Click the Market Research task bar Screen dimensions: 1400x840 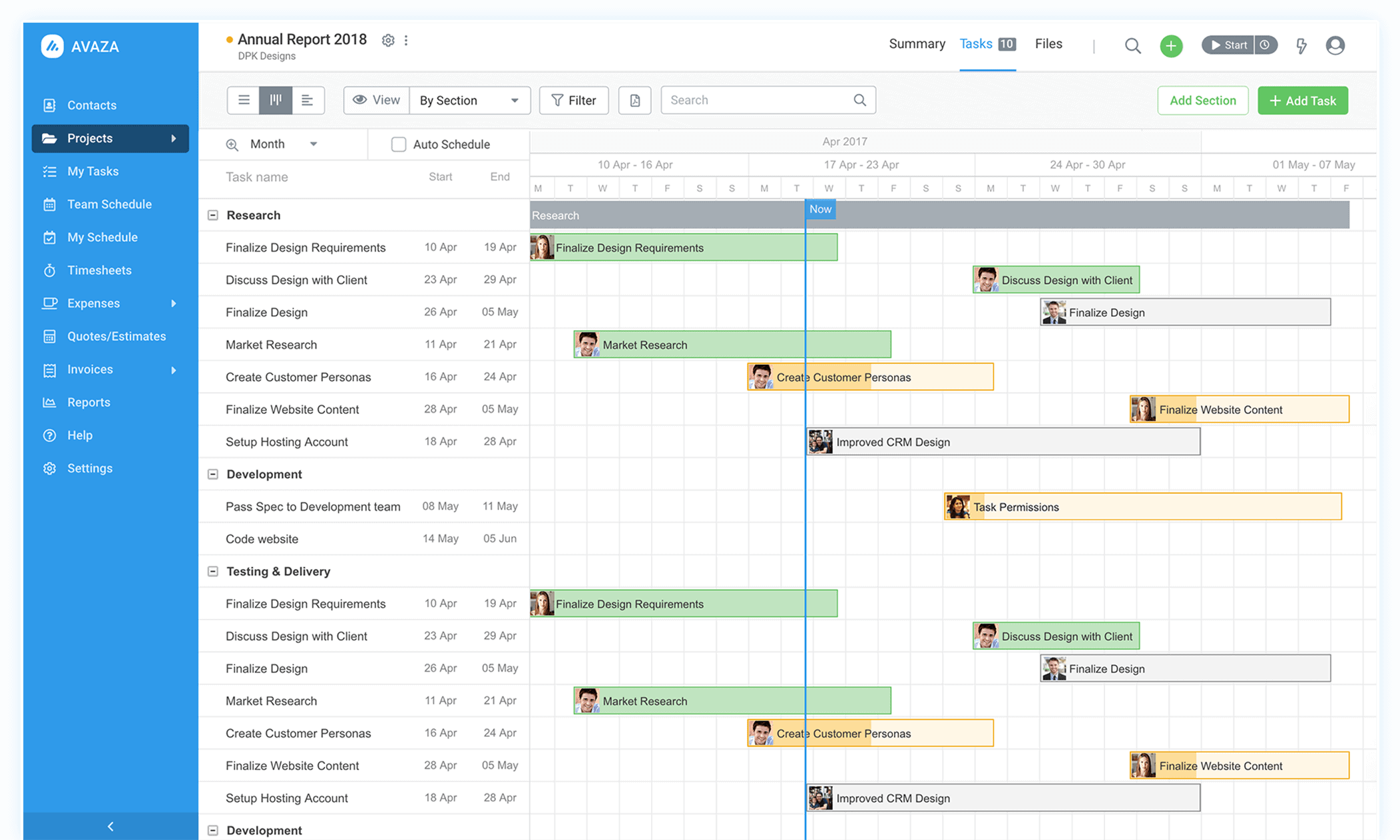coord(732,344)
